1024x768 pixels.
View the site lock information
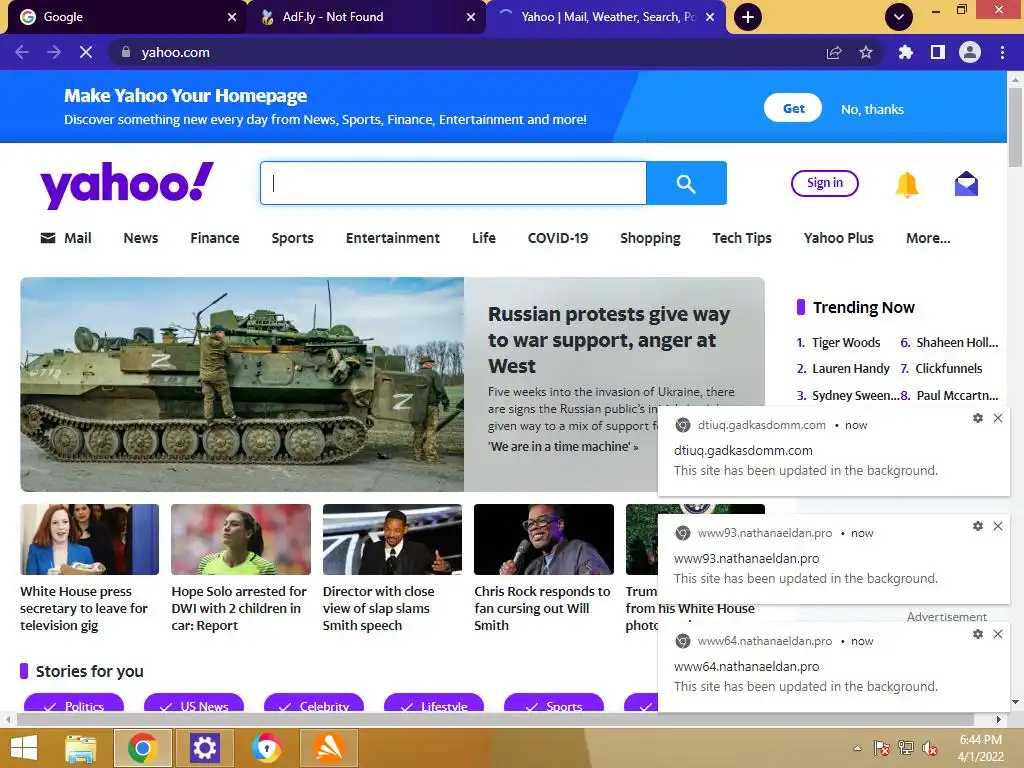[x=126, y=52]
